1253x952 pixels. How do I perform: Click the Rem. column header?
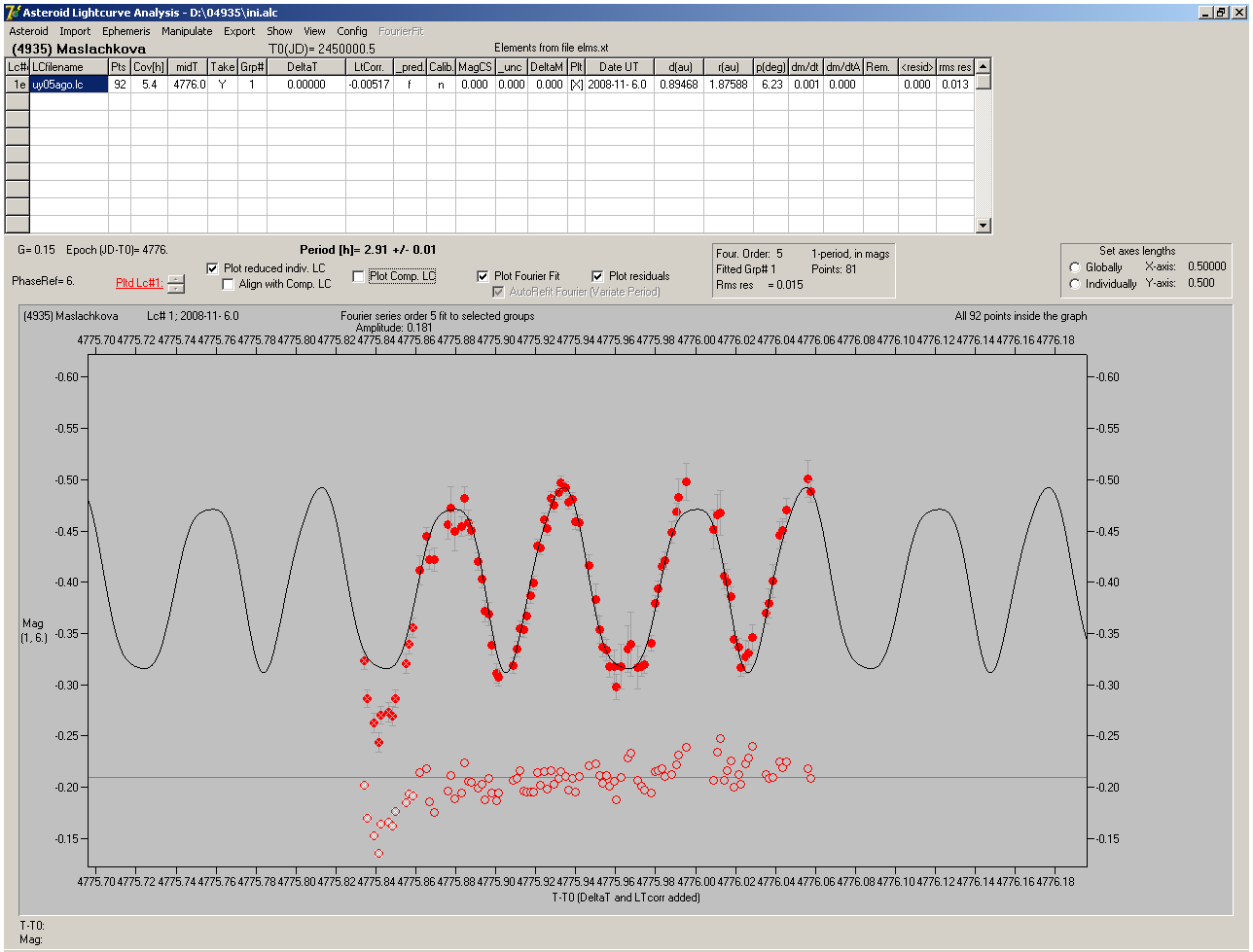pyautogui.click(x=880, y=67)
